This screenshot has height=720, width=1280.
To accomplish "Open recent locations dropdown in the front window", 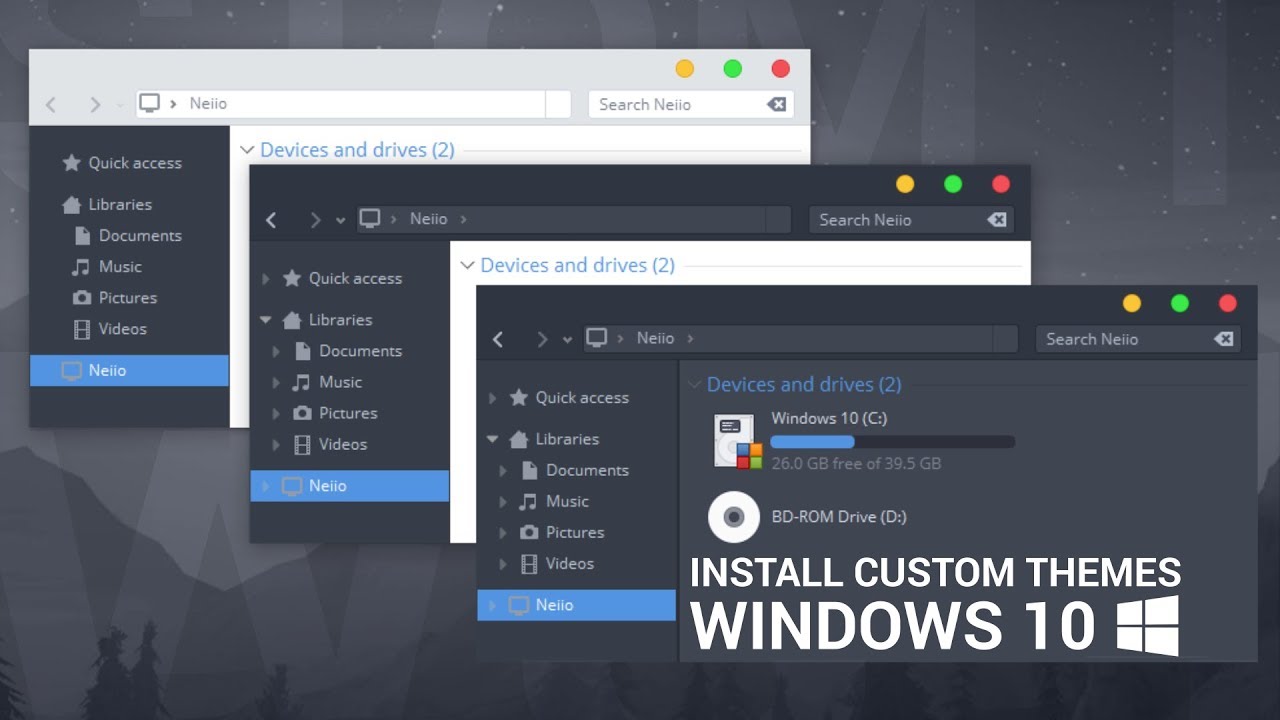I will point(567,340).
